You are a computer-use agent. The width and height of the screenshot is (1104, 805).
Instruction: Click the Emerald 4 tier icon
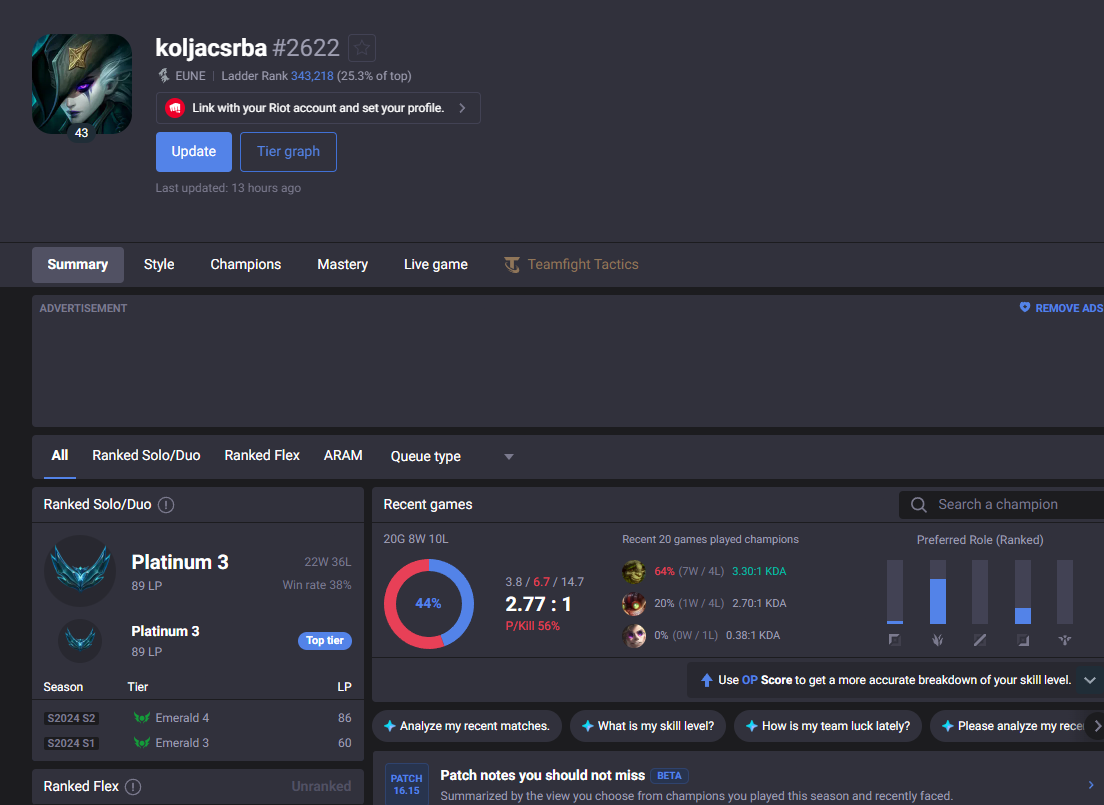coord(142,718)
